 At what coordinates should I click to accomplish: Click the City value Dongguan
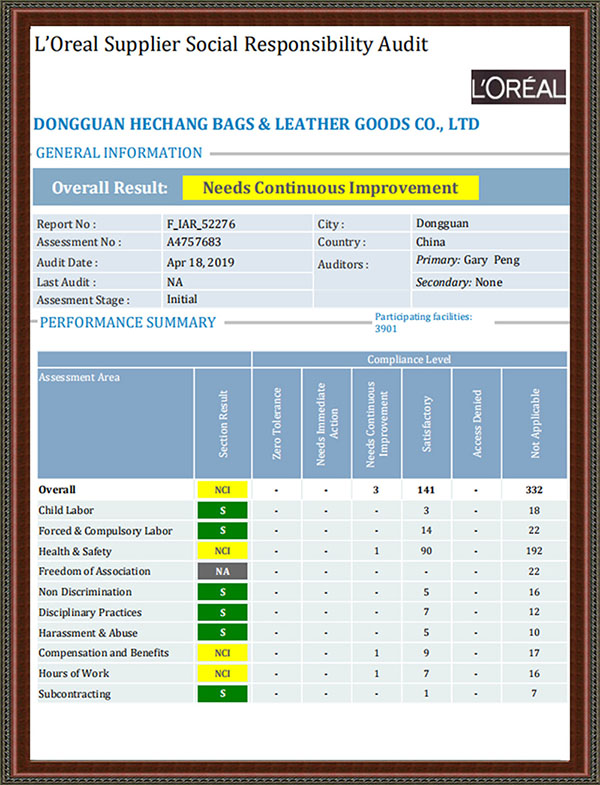pyautogui.click(x=442, y=223)
